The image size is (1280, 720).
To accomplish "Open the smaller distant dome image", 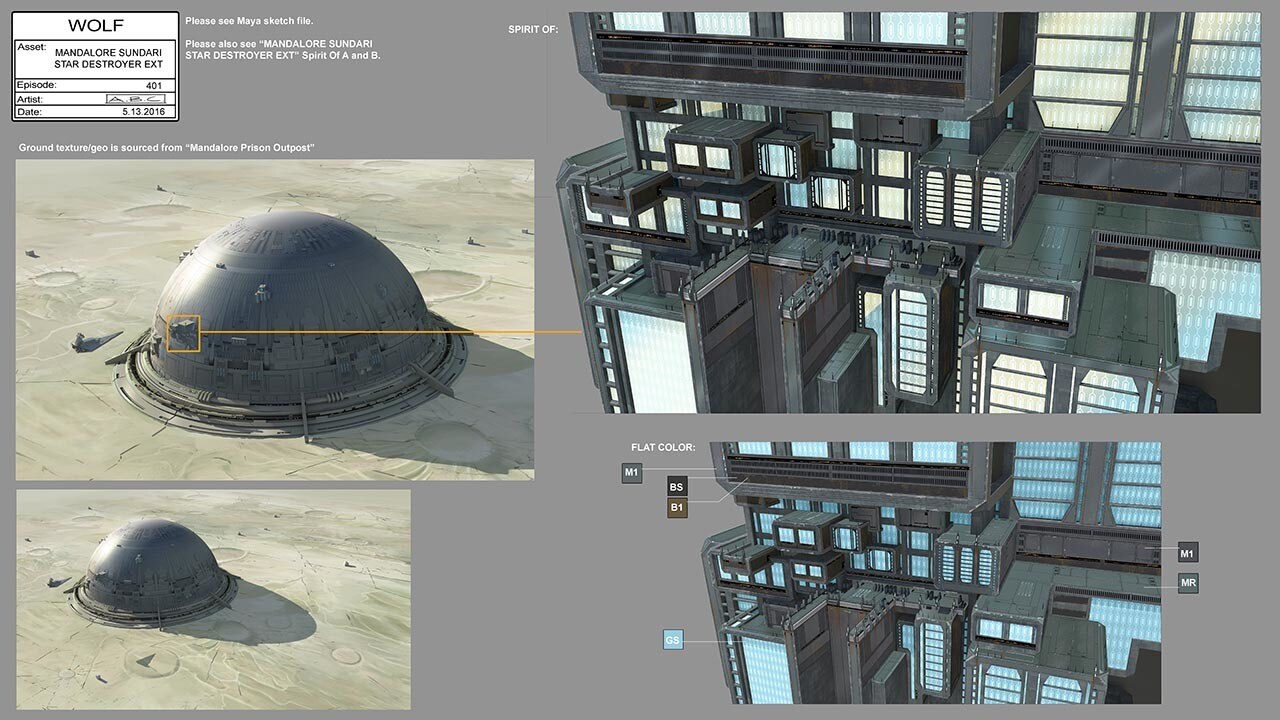I will point(213,599).
